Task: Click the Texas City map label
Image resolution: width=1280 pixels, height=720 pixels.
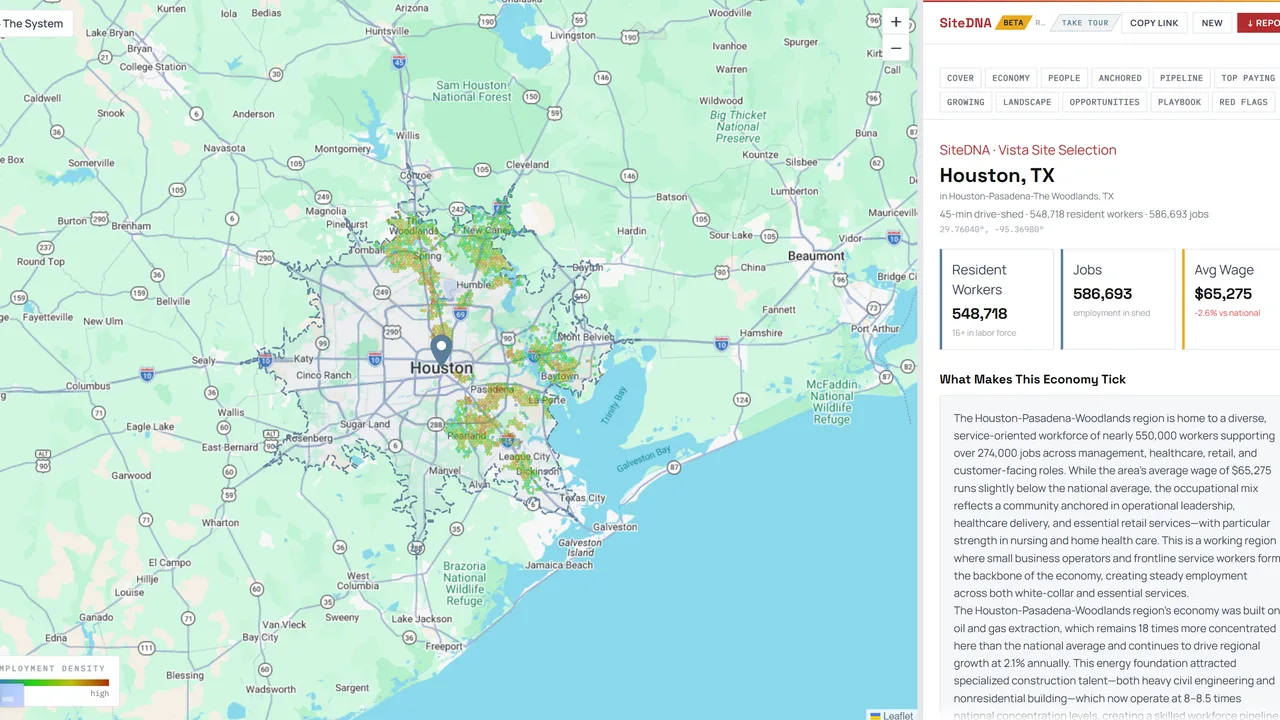Action: click(x=583, y=497)
